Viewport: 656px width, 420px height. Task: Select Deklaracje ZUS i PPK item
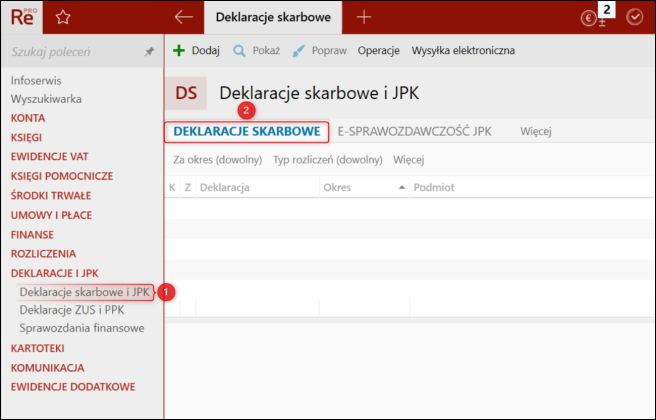point(72,310)
